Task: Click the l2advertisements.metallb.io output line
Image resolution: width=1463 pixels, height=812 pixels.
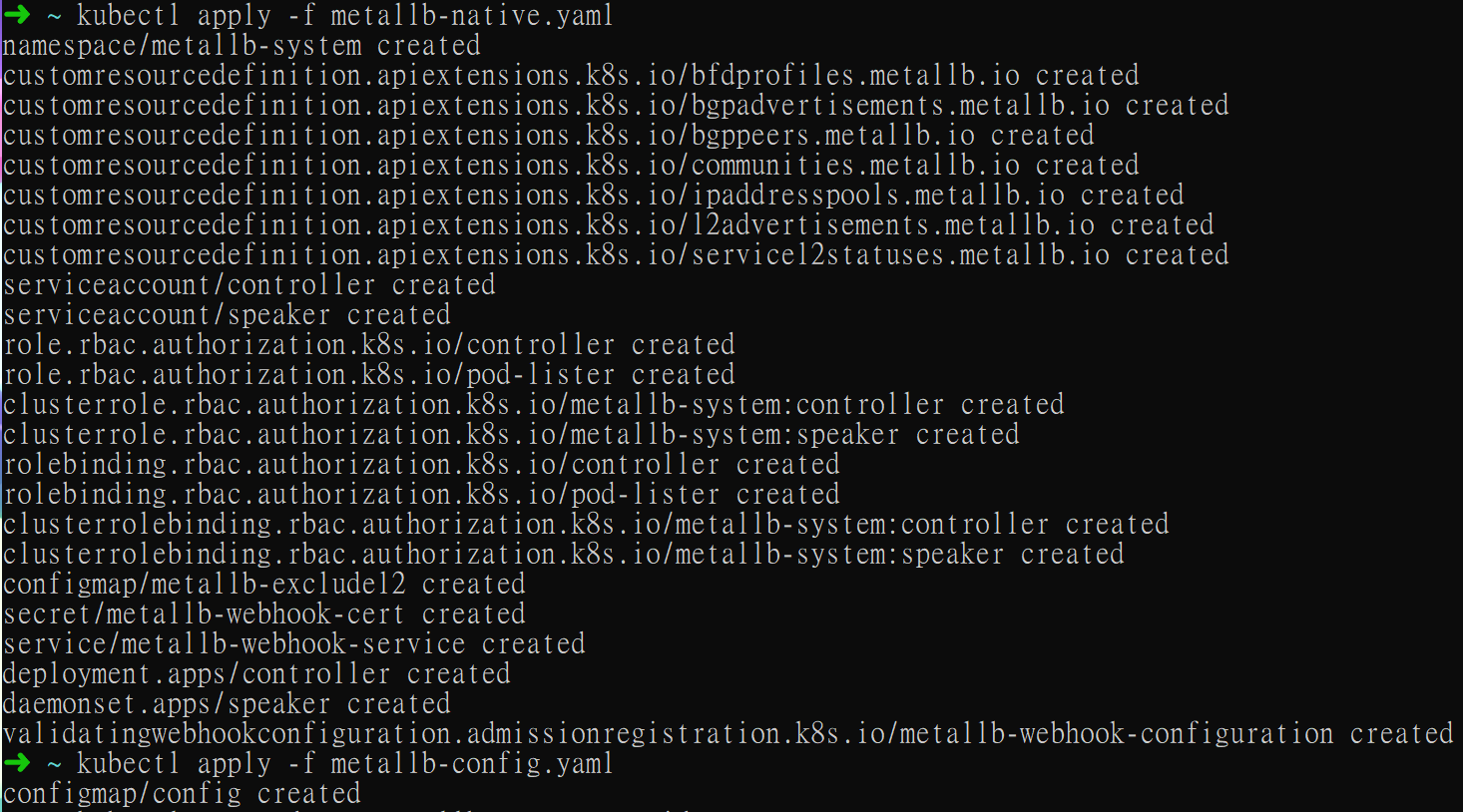Action: [609, 224]
